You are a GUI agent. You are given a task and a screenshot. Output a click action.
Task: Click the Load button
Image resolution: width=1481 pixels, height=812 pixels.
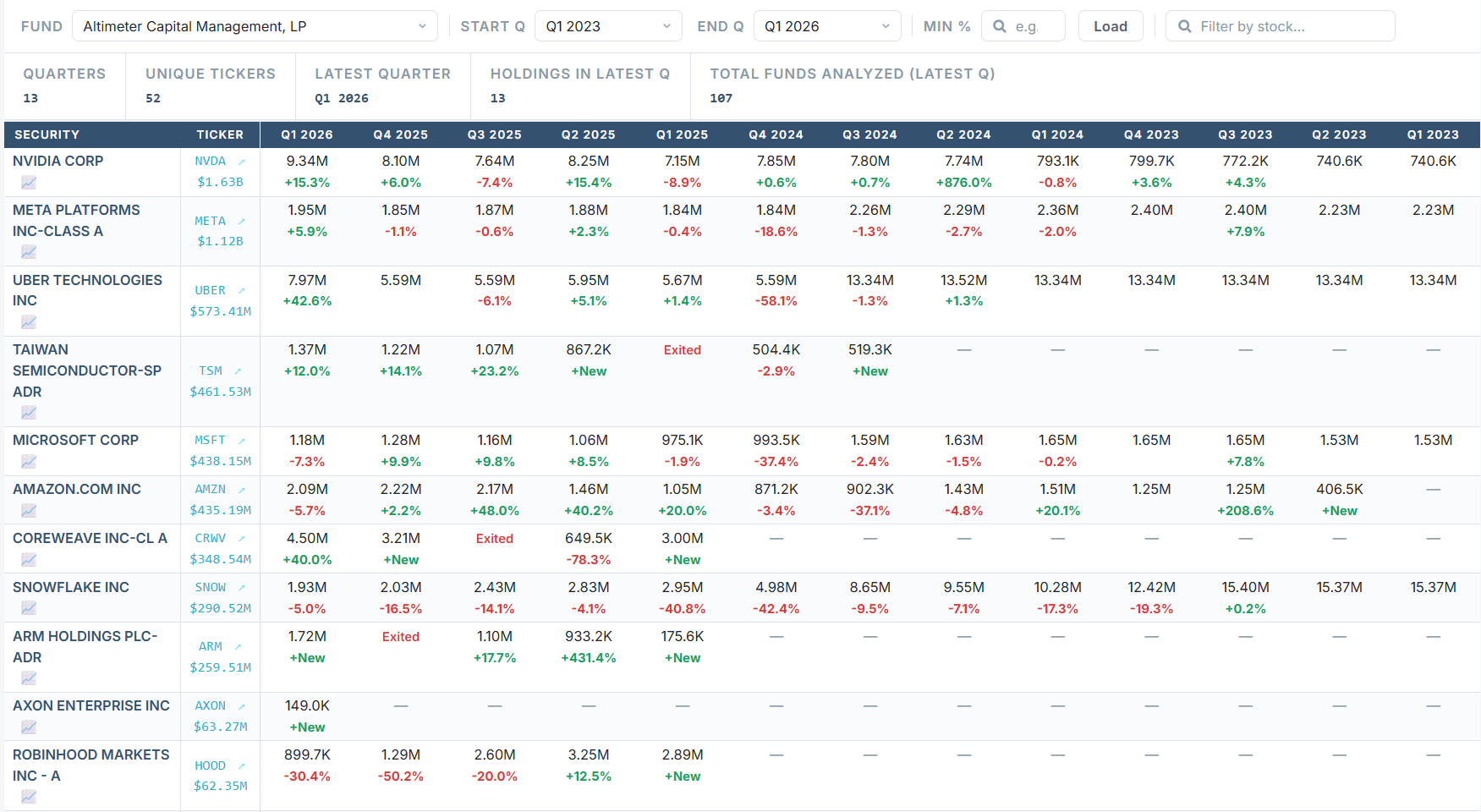click(x=1111, y=26)
